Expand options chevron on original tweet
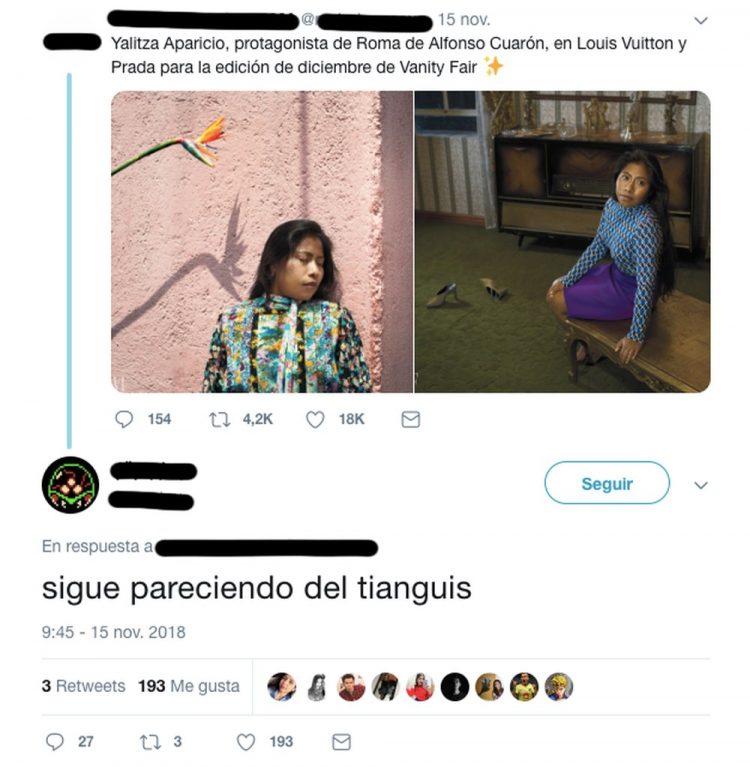The image size is (750, 767). pyautogui.click(x=701, y=21)
